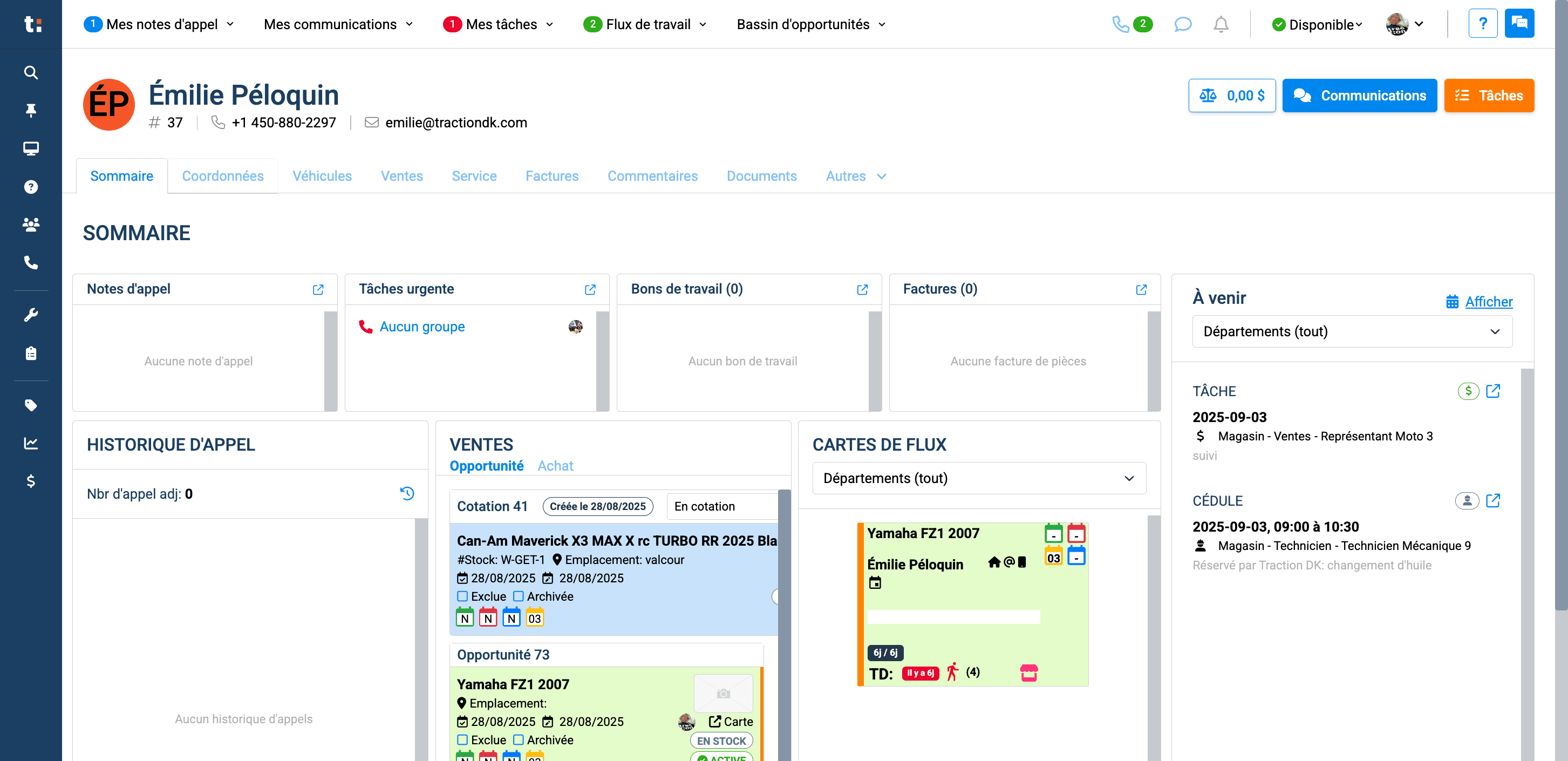Viewport: 1568px width, 761px height.
Task: Open the En cotation status dropdown
Action: pyautogui.click(x=722, y=506)
